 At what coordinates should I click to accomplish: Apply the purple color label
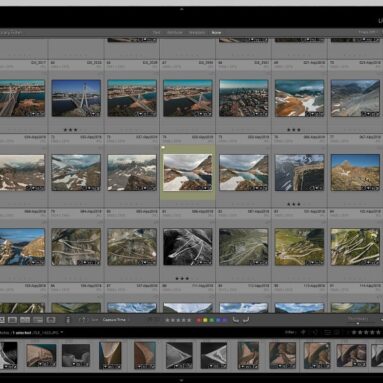pyautogui.click(x=225, y=320)
